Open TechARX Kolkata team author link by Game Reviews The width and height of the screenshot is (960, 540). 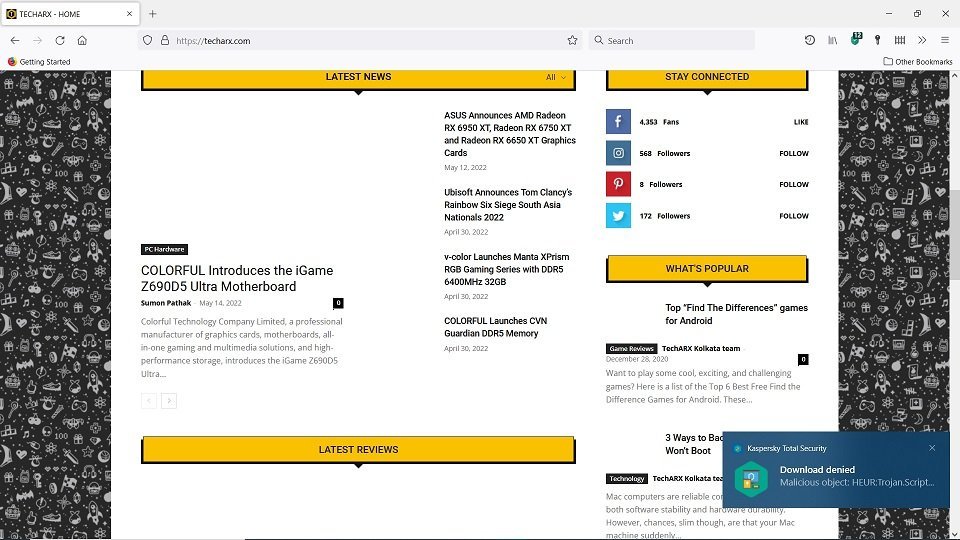pyautogui.click(x=701, y=348)
